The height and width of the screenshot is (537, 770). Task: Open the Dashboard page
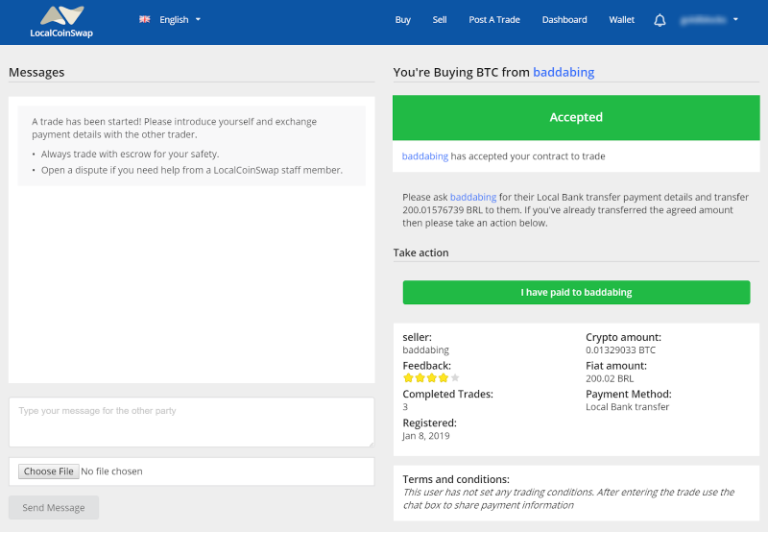pyautogui.click(x=564, y=20)
